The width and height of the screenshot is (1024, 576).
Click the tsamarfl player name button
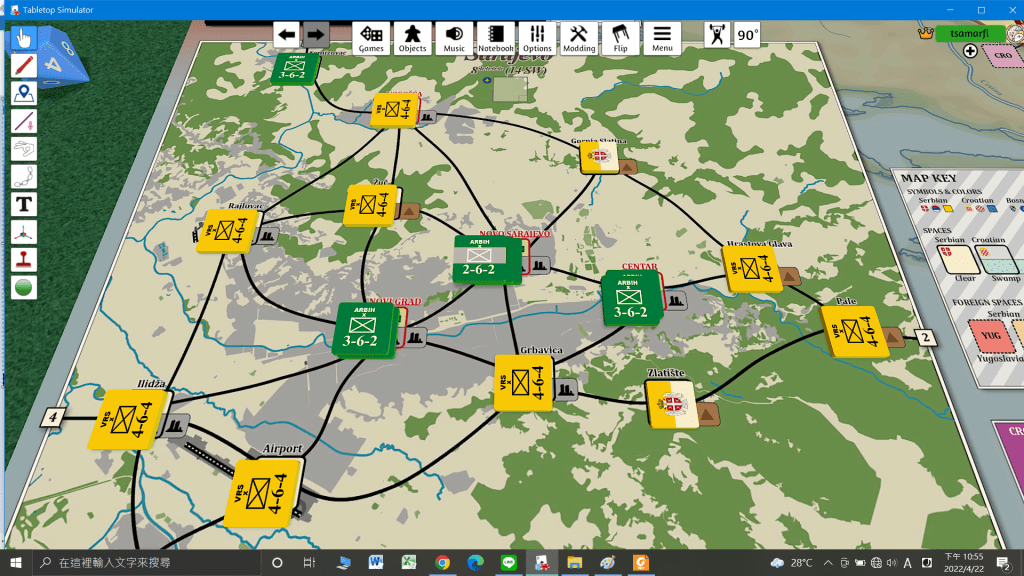970,33
